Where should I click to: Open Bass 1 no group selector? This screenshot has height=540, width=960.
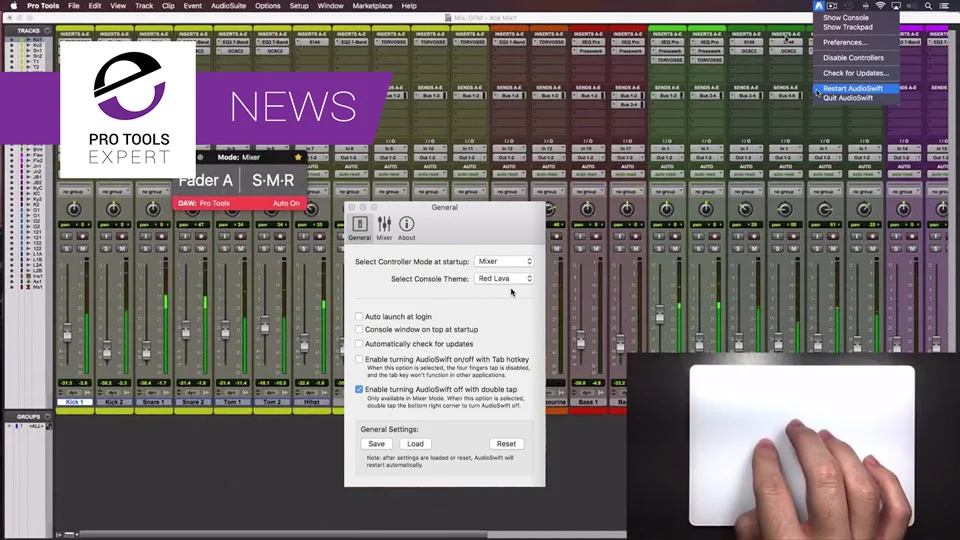coord(587,192)
